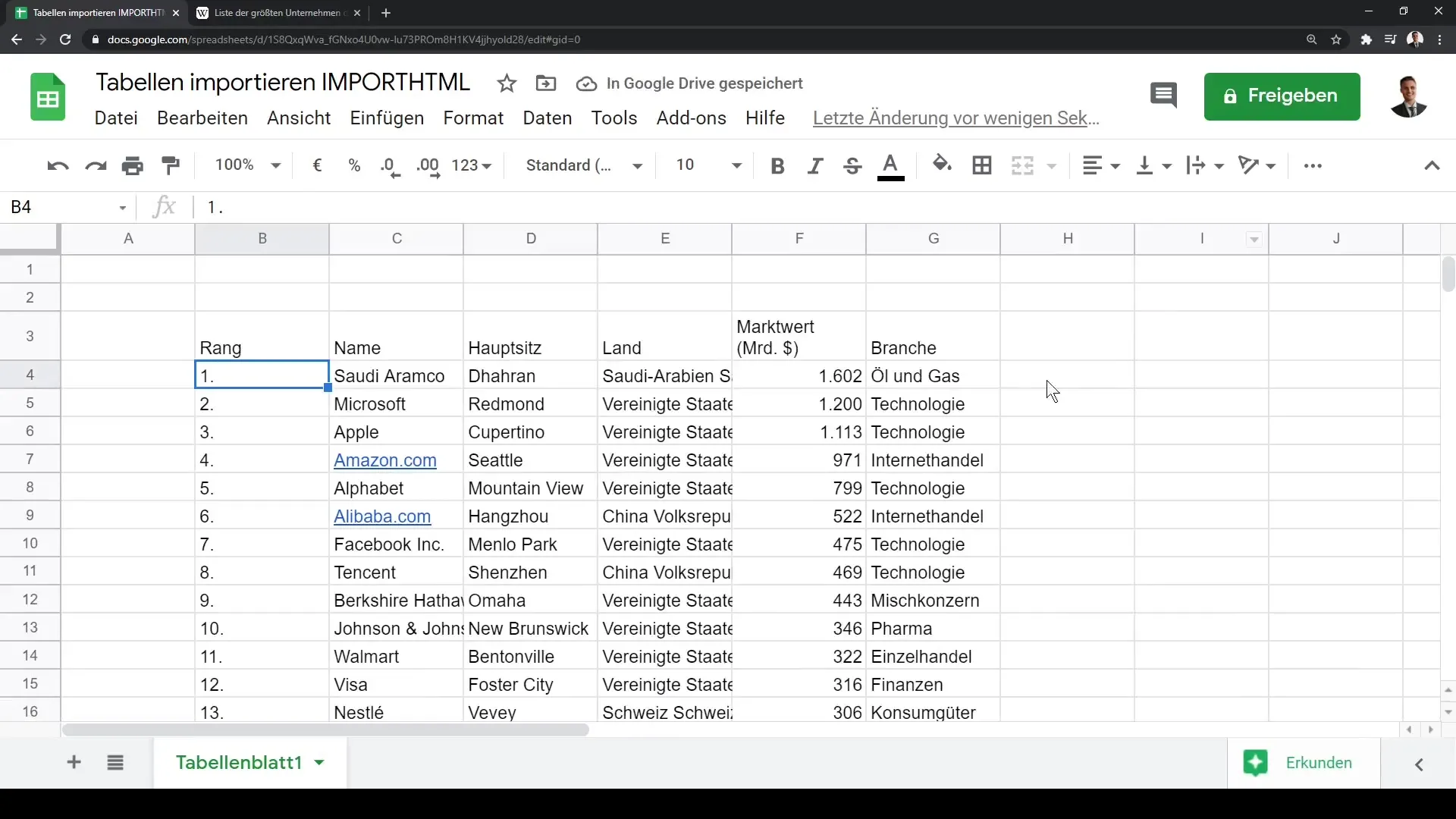Open the Amazon.com link in the table
This screenshot has height=819, width=1456.
[x=385, y=460]
